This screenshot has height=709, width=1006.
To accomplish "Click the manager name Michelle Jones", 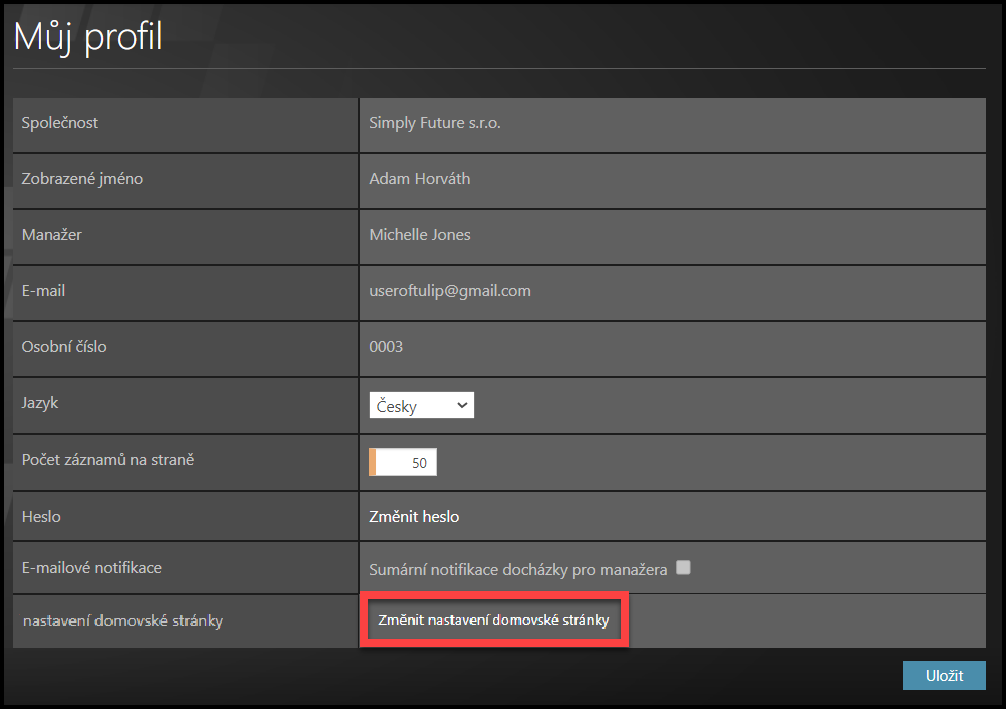I will point(419,235).
